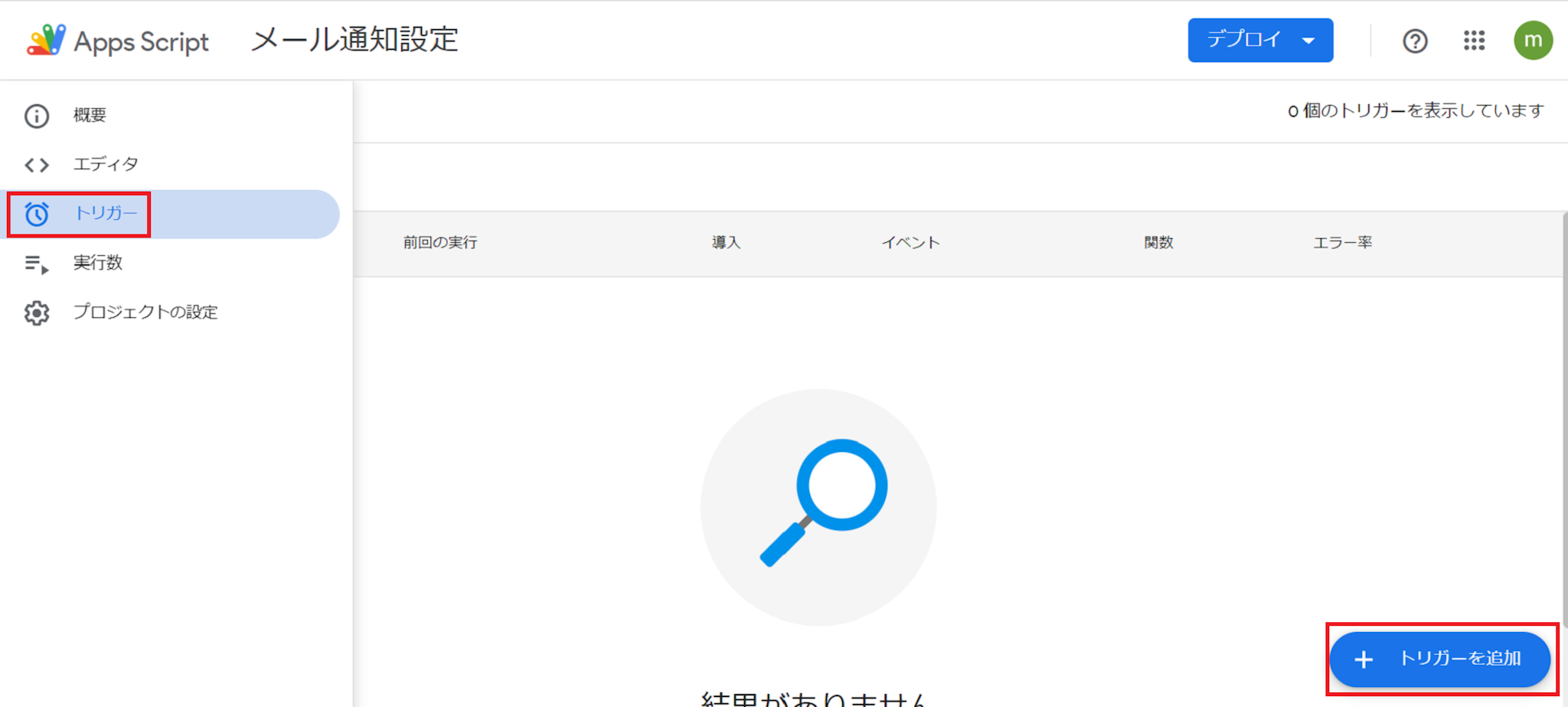Click the 概要 info icon
This screenshot has height=707, width=1568.
tap(37, 116)
